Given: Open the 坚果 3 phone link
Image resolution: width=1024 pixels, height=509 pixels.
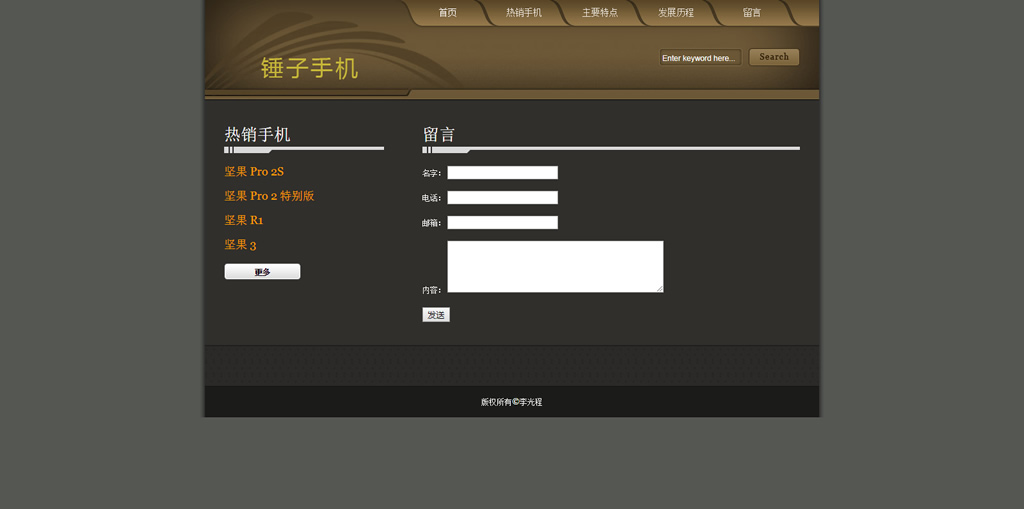Looking at the screenshot, I should pyautogui.click(x=240, y=245).
